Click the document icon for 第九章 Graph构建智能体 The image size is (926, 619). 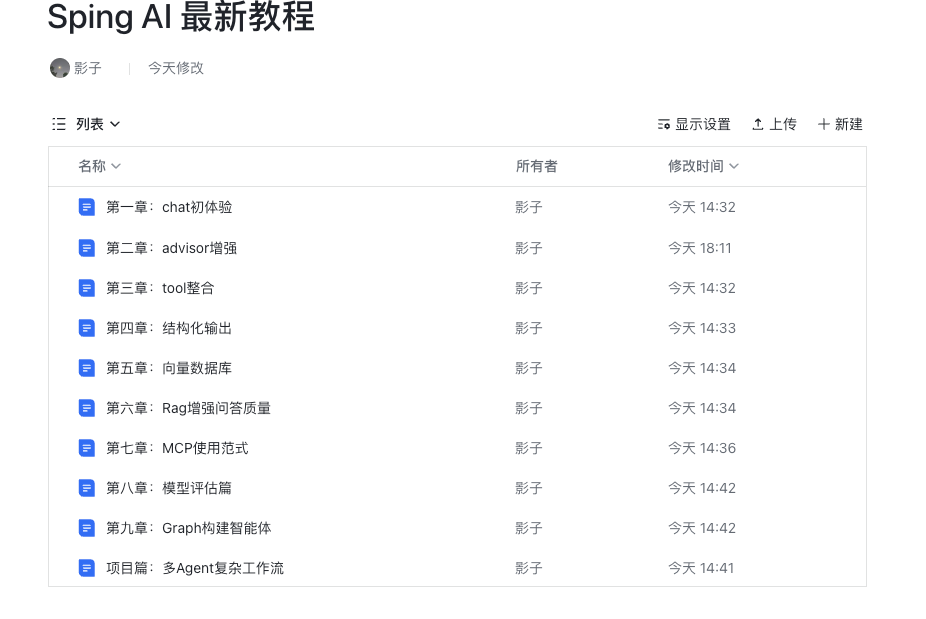click(x=87, y=528)
